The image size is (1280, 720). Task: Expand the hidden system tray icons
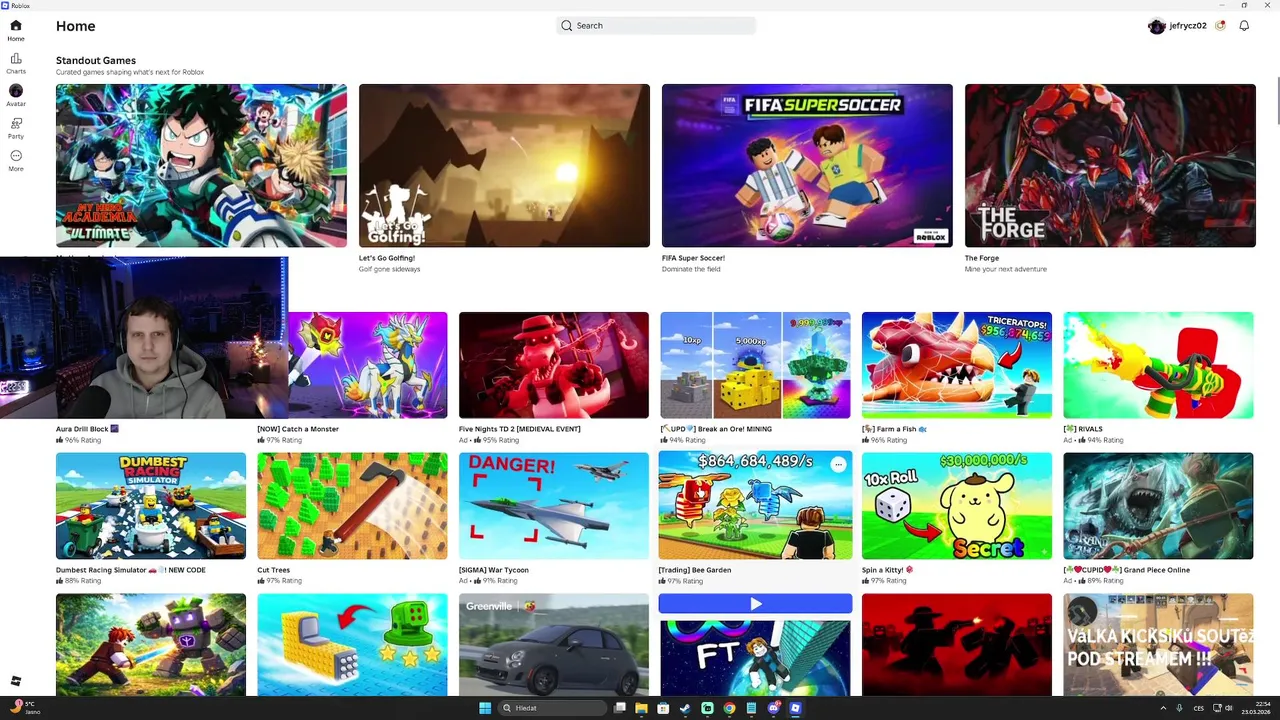(1164, 708)
